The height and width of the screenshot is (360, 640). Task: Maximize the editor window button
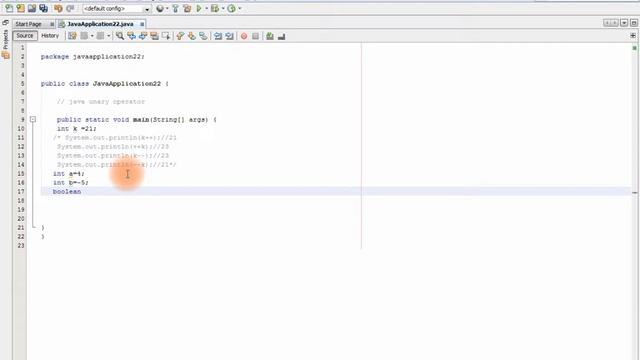(634, 23)
